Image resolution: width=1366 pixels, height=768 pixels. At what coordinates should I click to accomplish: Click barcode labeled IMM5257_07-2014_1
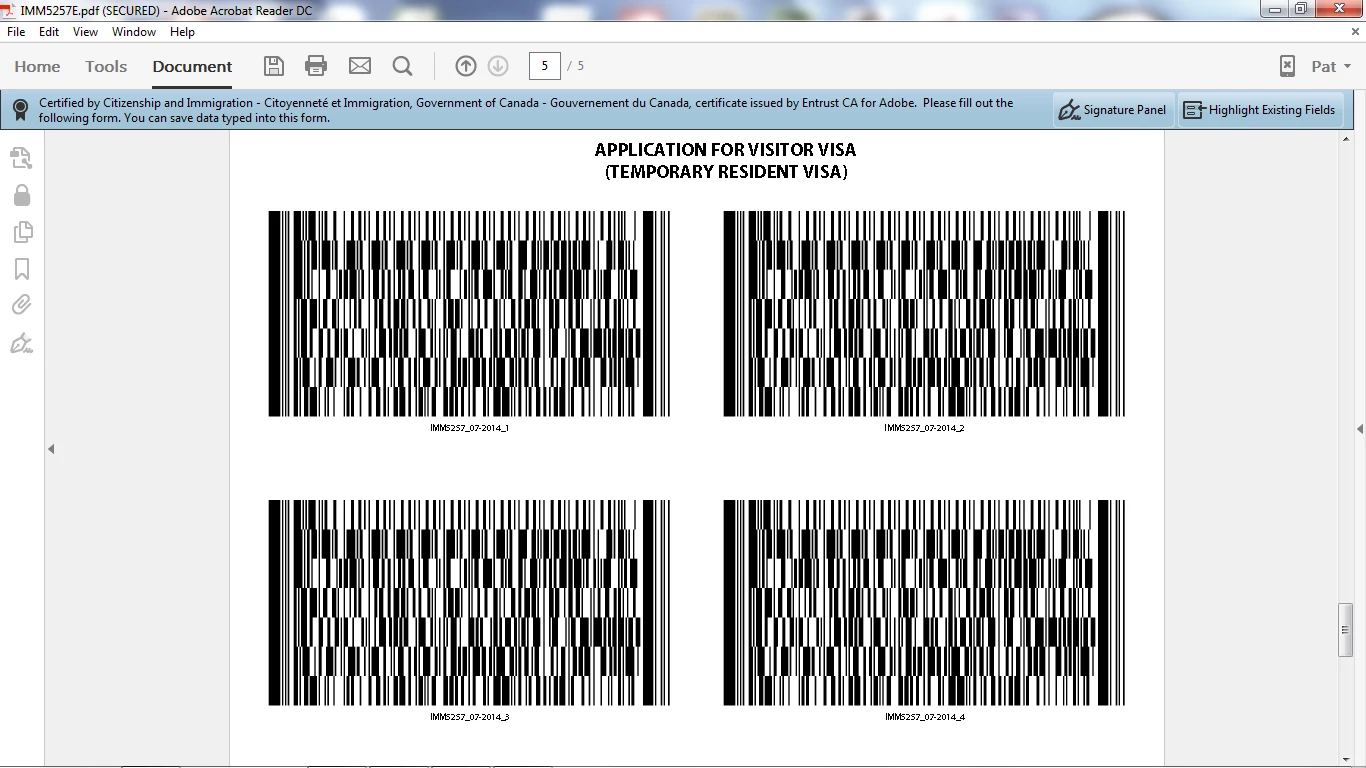[x=469, y=313]
